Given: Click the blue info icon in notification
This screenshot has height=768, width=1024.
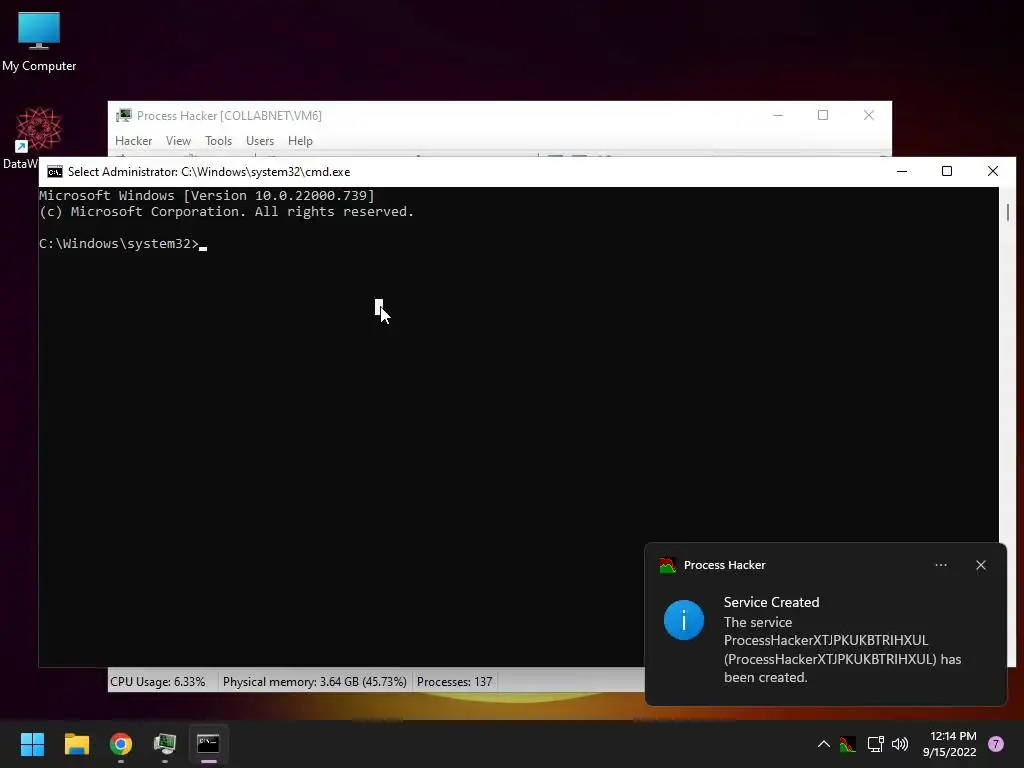Looking at the screenshot, I should click(x=684, y=620).
